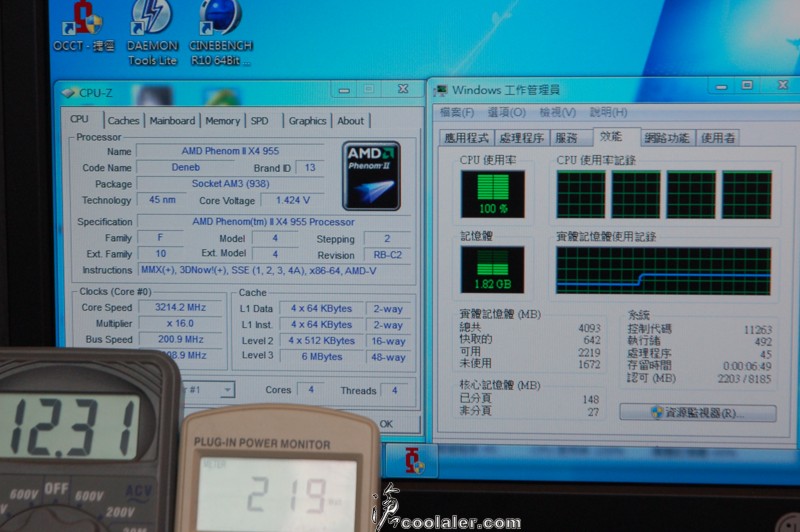Minimize the Task Manager window
Screen dimensions: 800x532
pyautogui.click(x=721, y=87)
